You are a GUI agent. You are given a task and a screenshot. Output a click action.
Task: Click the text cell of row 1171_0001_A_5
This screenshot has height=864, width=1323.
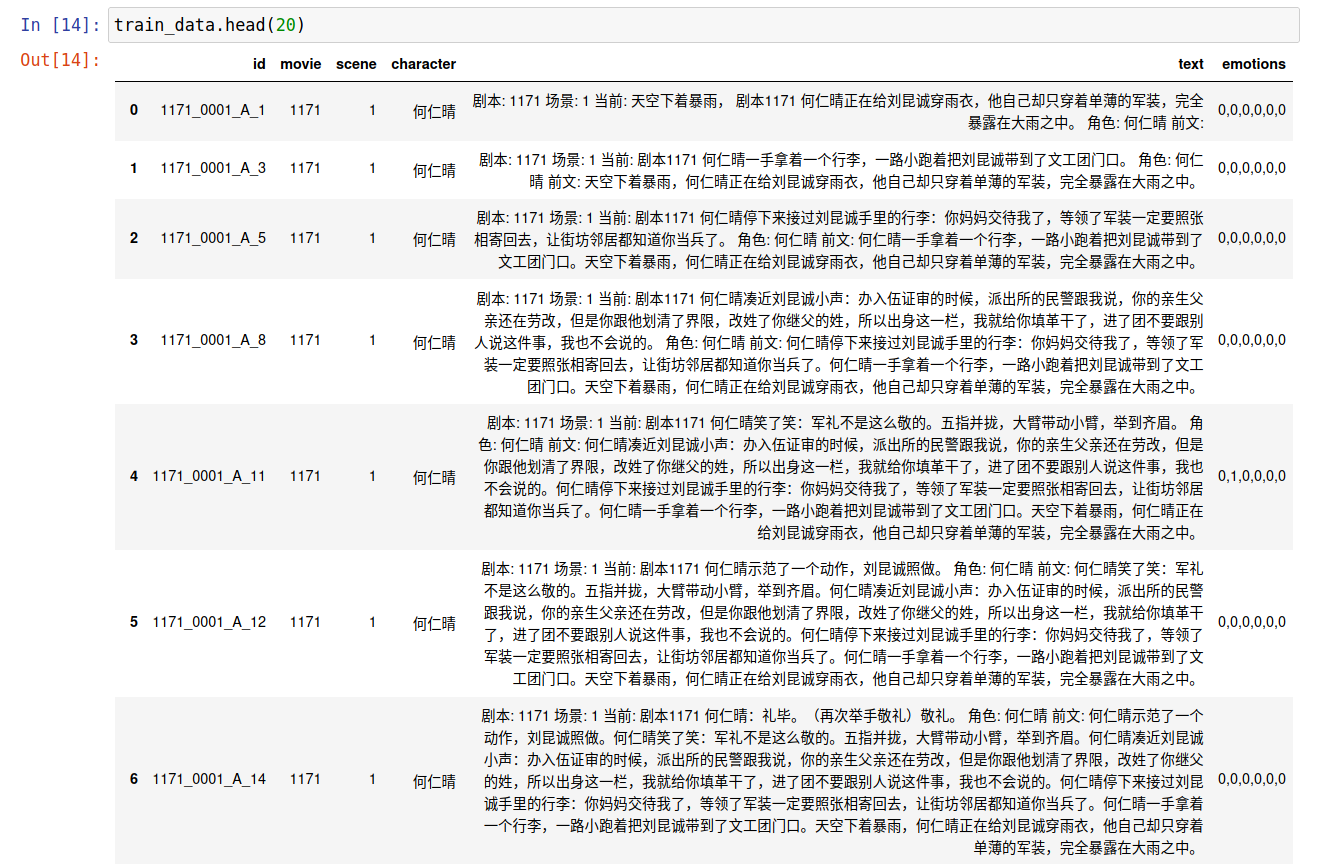pyautogui.click(x=837, y=239)
